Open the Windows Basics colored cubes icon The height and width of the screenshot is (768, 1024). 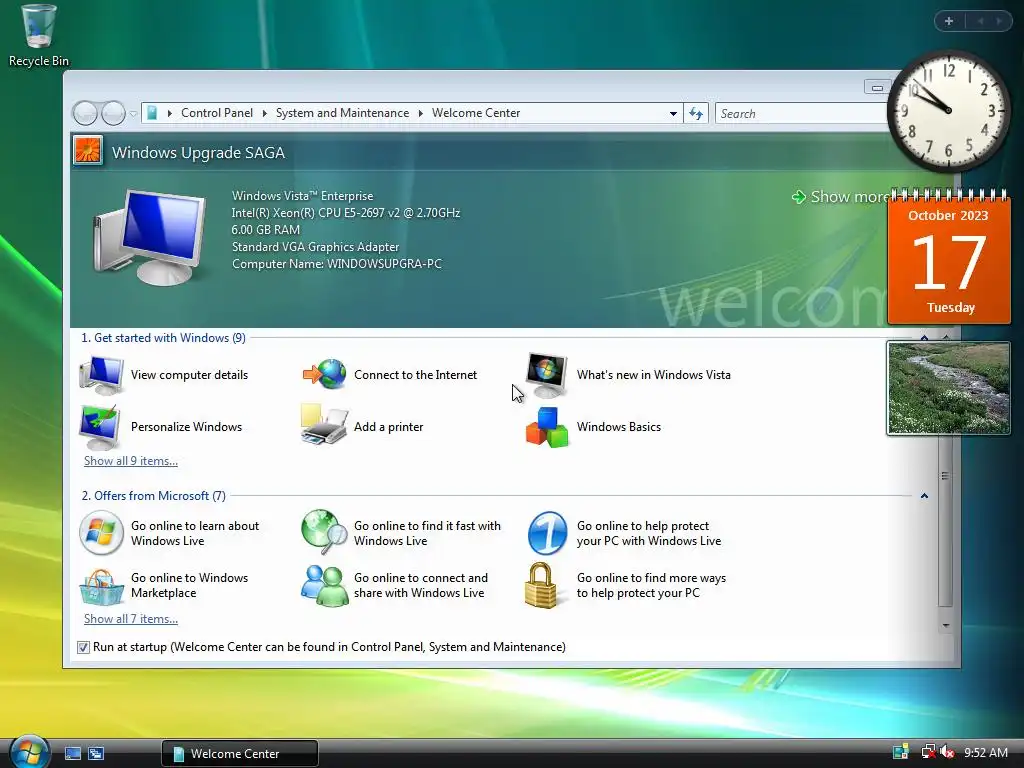click(547, 428)
